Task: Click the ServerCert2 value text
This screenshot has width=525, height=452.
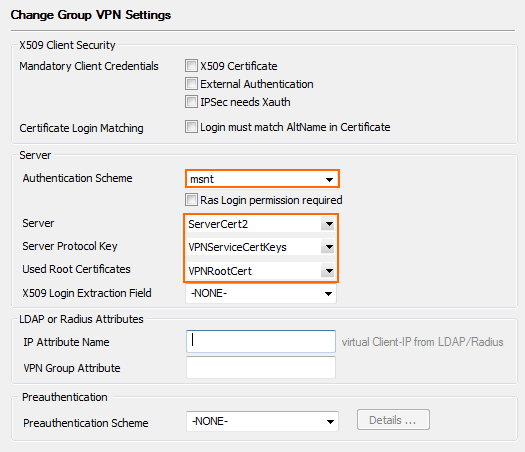Action: [x=218, y=224]
